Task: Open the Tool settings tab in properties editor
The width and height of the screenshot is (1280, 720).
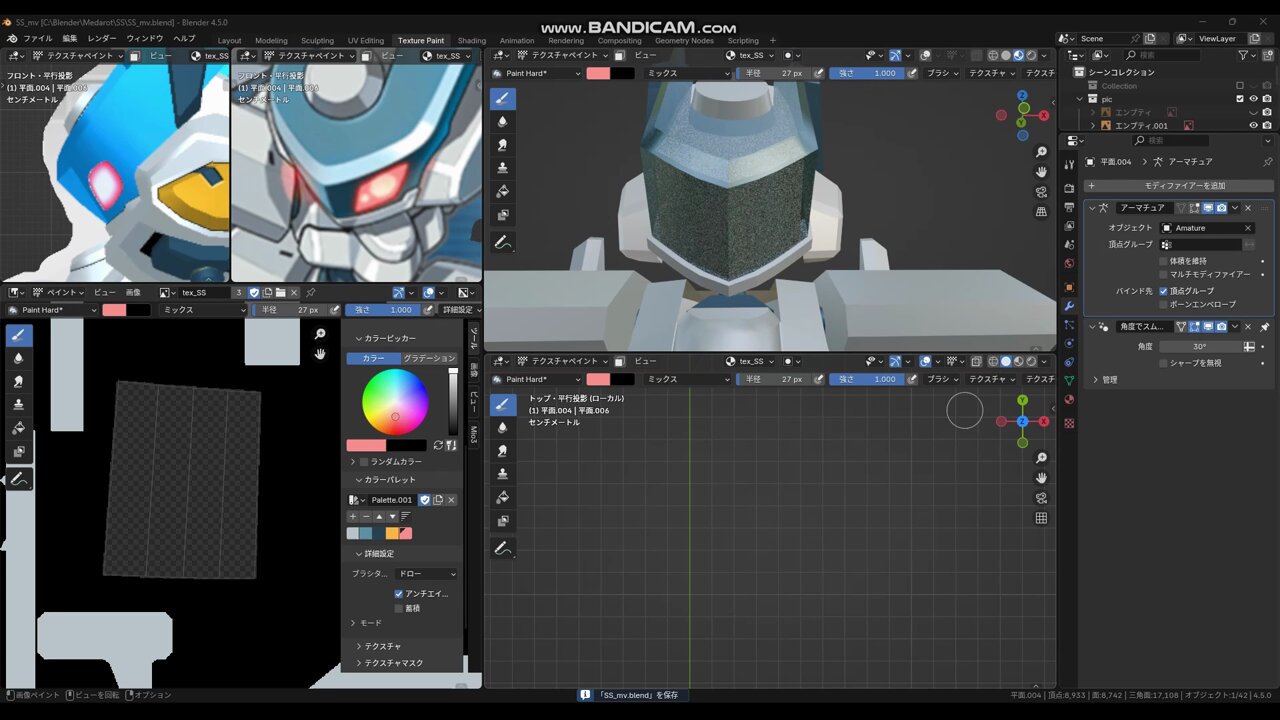Action: [x=1069, y=165]
